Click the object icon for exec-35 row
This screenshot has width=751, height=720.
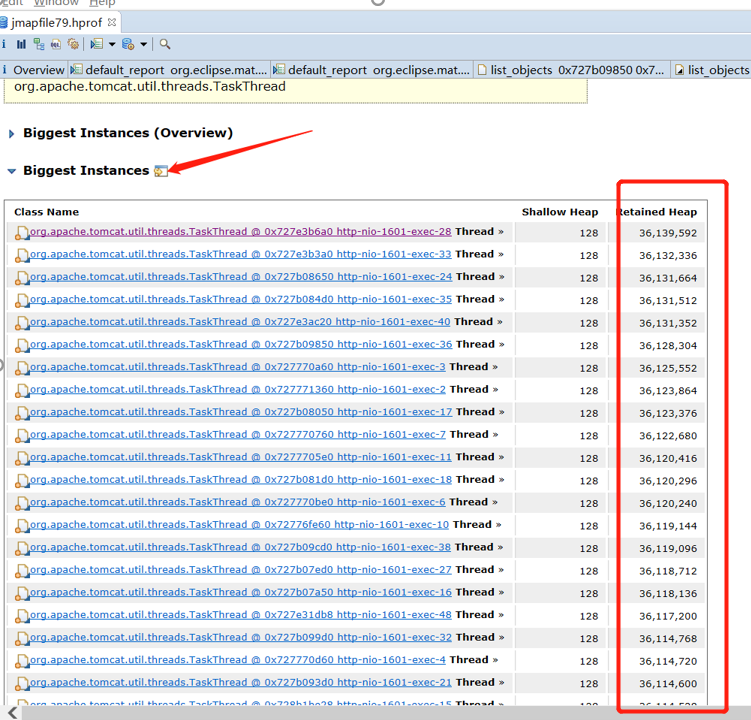tap(21, 300)
